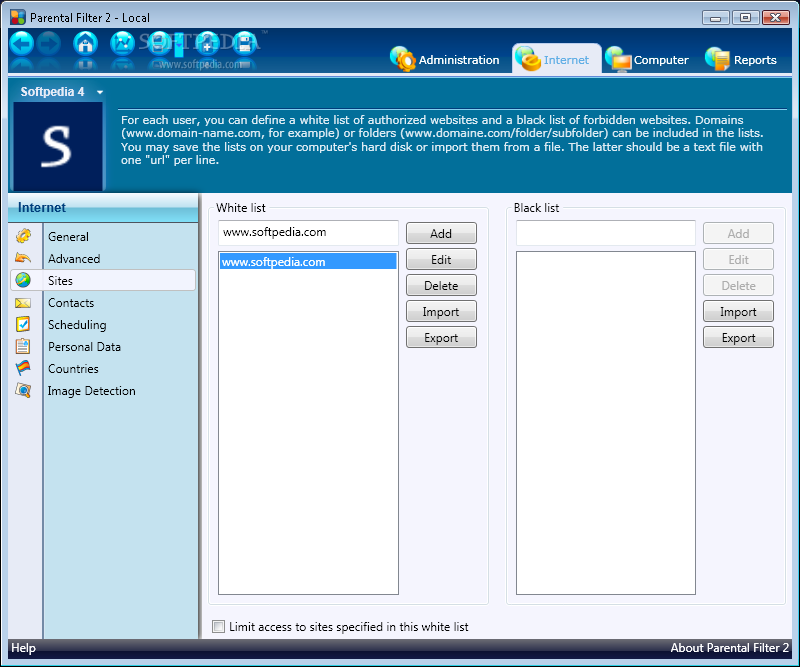Viewport: 800px width, 667px height.
Task: Click Edit in the White list
Action: (441, 259)
